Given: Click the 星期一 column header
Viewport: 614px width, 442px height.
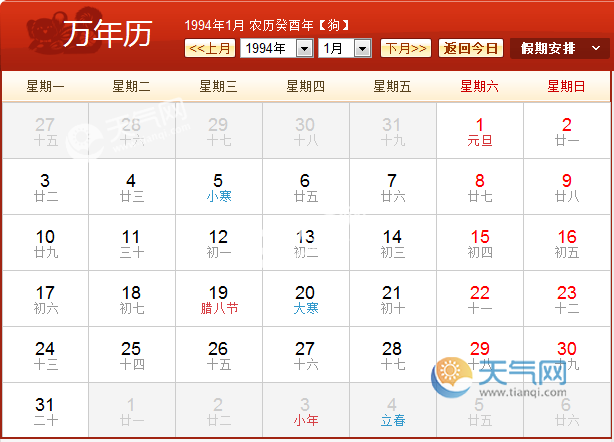Looking at the screenshot, I should 44,87.
